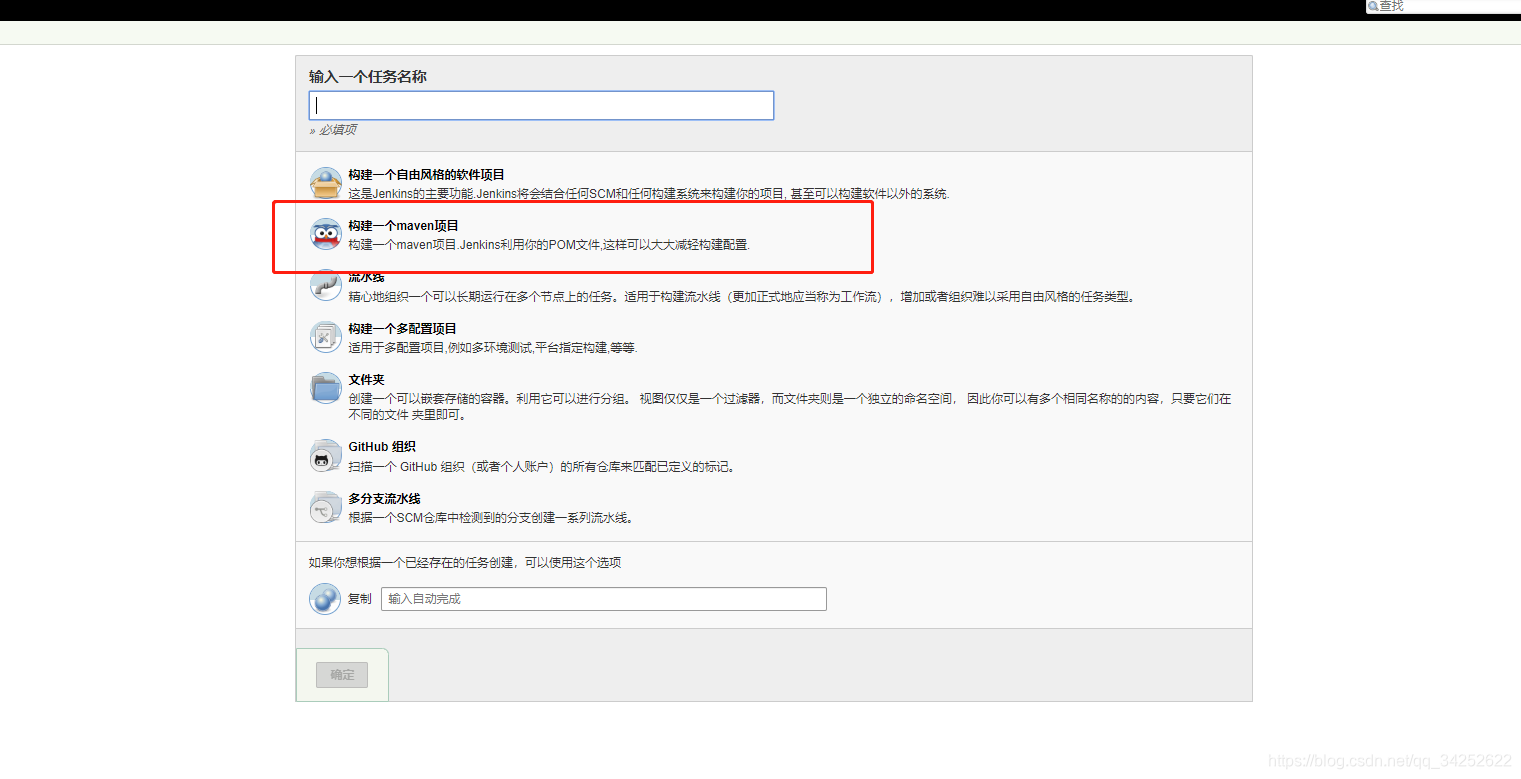The width and height of the screenshot is (1521, 779).
Task: Click the copy (复制) sphere icon
Action: pos(326,599)
